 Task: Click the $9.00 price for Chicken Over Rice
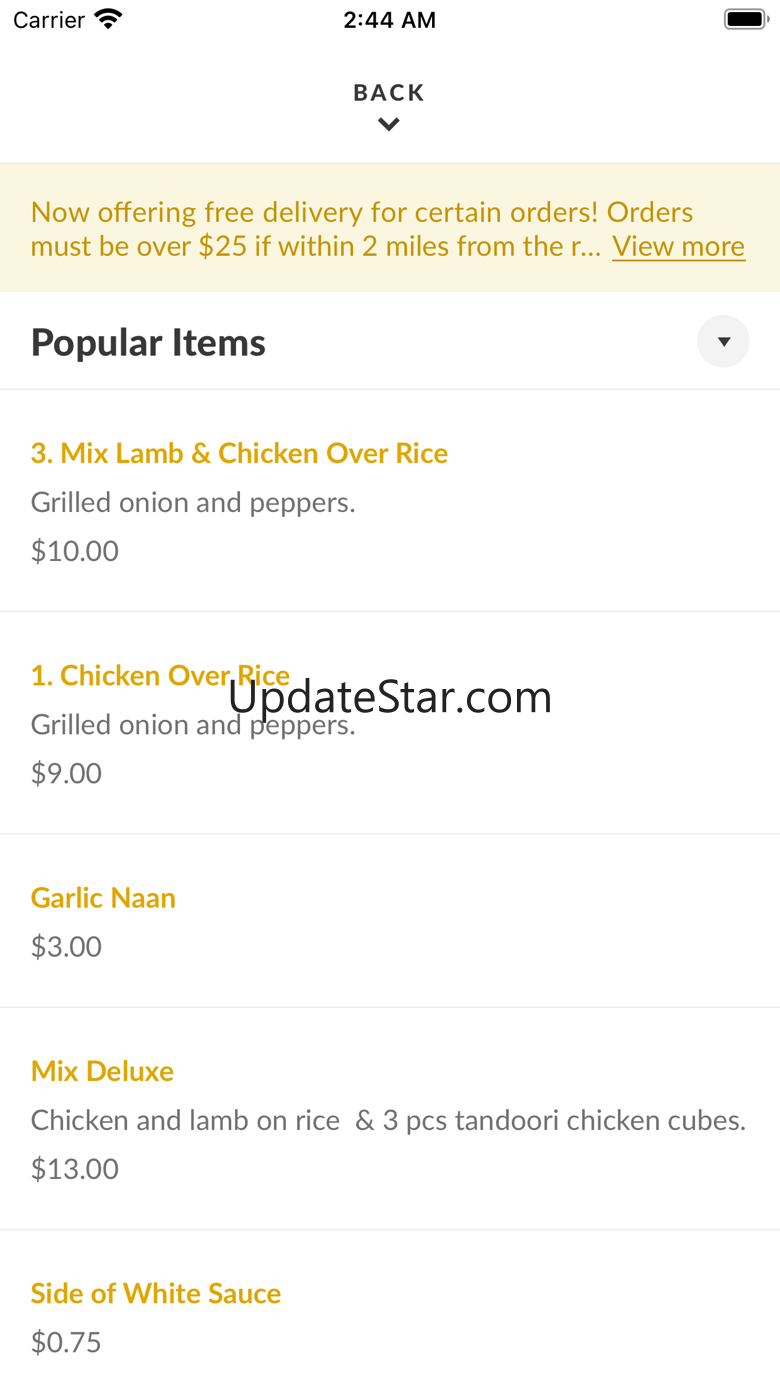(66, 773)
